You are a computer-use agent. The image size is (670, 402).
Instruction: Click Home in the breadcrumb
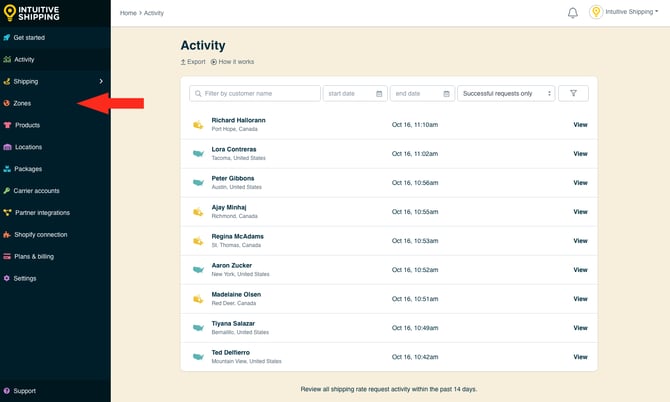click(x=128, y=13)
